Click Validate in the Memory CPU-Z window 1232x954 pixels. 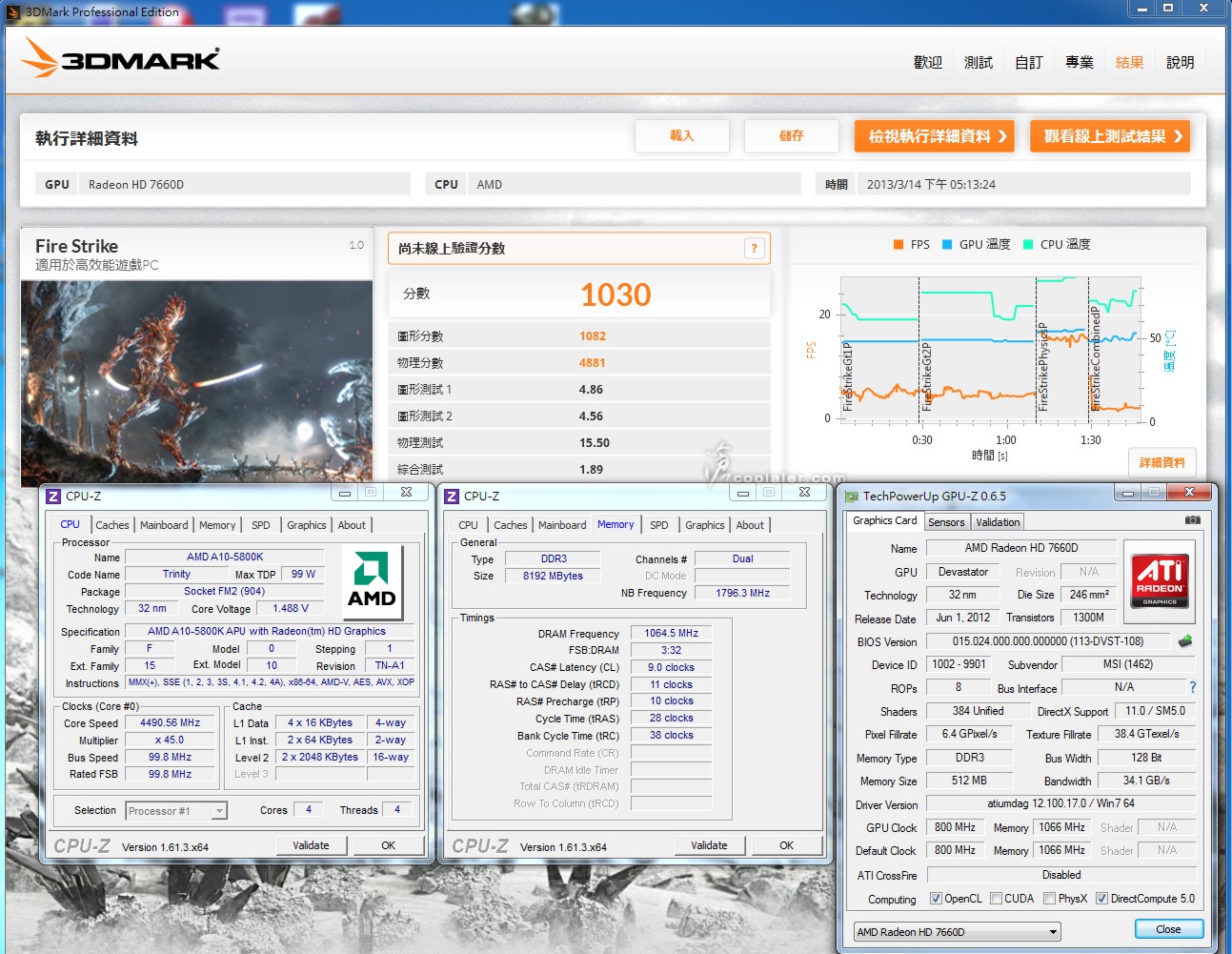coord(709,845)
